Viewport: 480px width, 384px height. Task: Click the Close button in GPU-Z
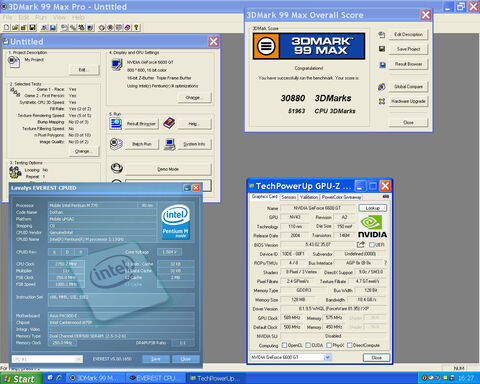[x=376, y=357]
